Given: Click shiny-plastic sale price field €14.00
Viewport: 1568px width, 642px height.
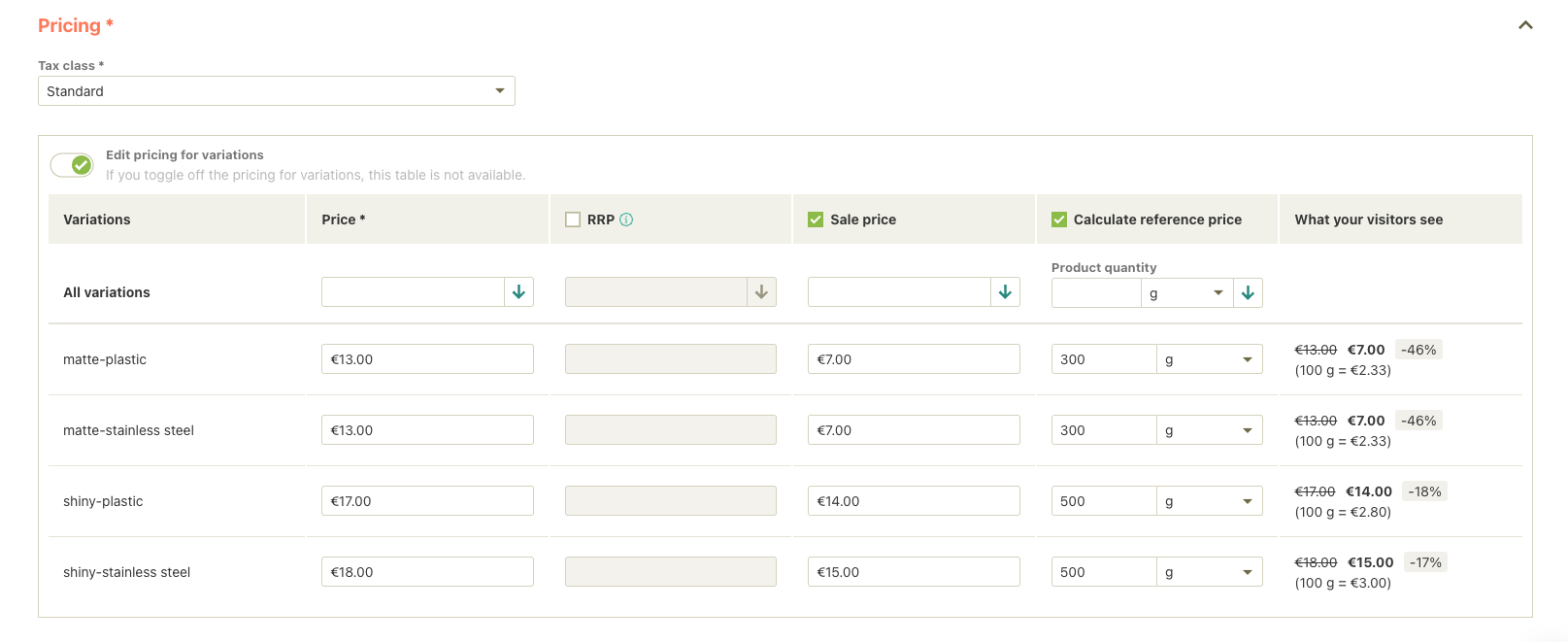Looking at the screenshot, I should click(x=914, y=501).
